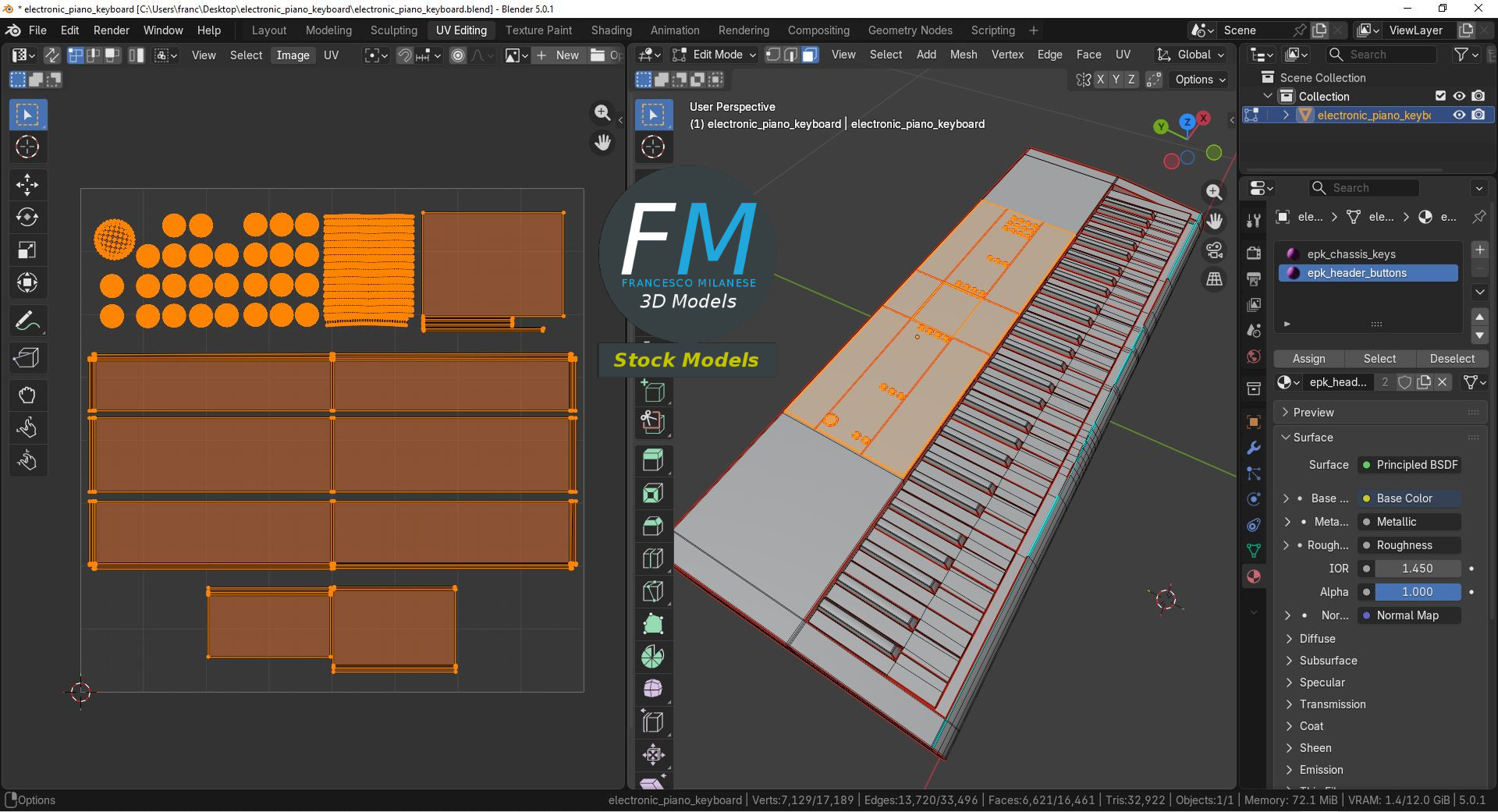Open the Edit Mode dropdown
The width and height of the screenshot is (1498, 812).
tap(714, 55)
